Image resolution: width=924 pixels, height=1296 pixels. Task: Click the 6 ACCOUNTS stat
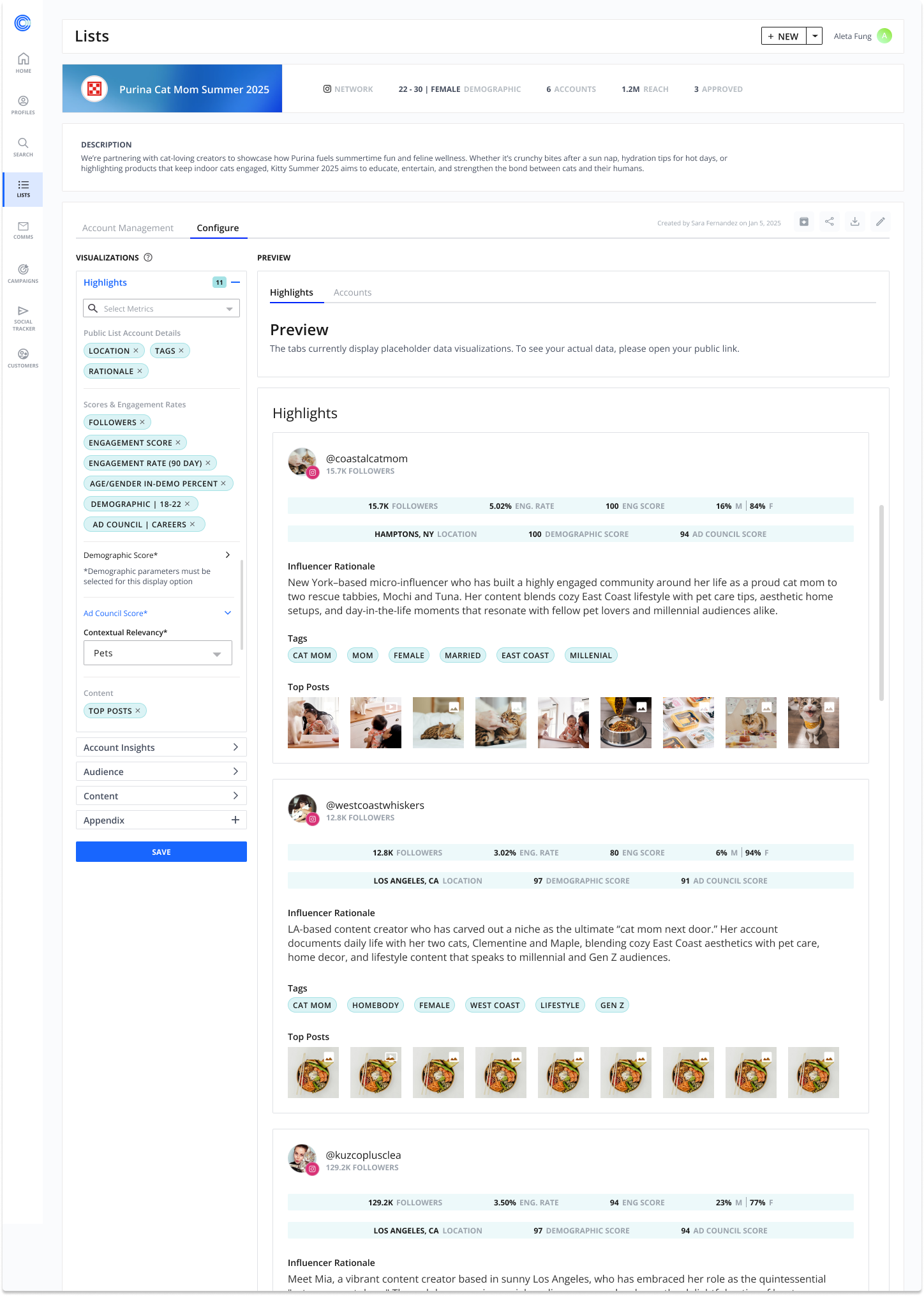[571, 89]
